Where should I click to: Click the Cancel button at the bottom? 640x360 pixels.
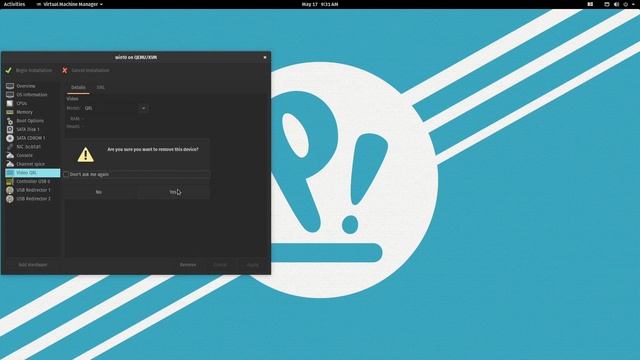(220, 265)
